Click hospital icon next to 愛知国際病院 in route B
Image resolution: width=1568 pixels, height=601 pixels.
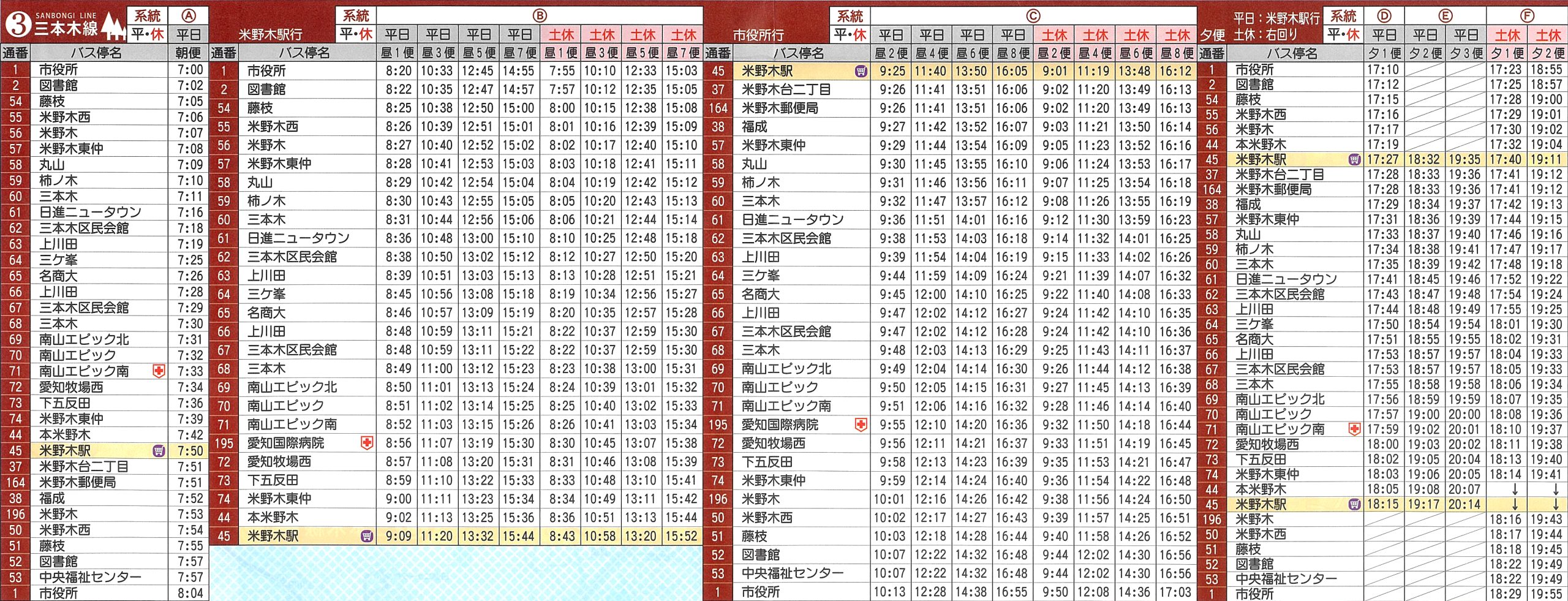click(x=367, y=443)
